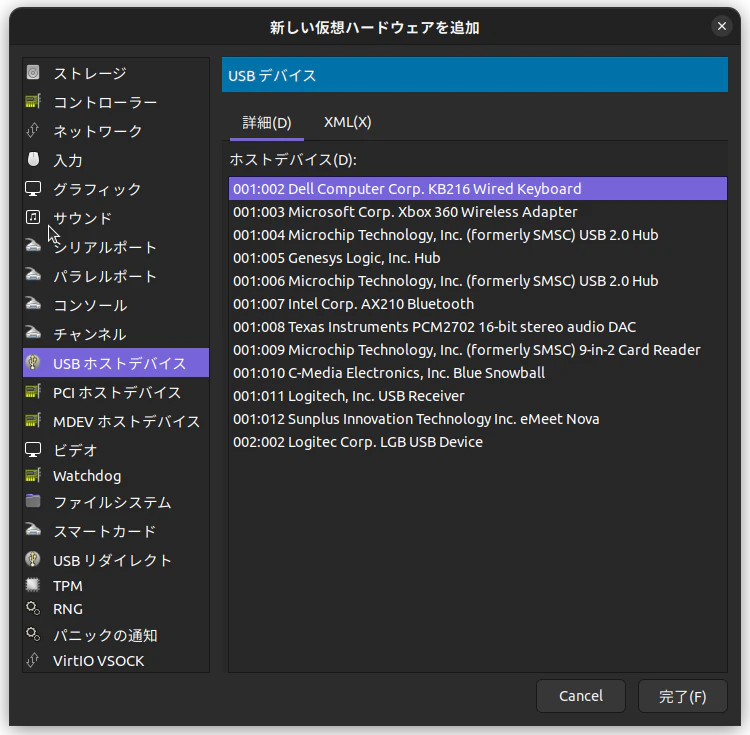Open the XML(X) tab
This screenshot has width=750, height=735.
(347, 123)
